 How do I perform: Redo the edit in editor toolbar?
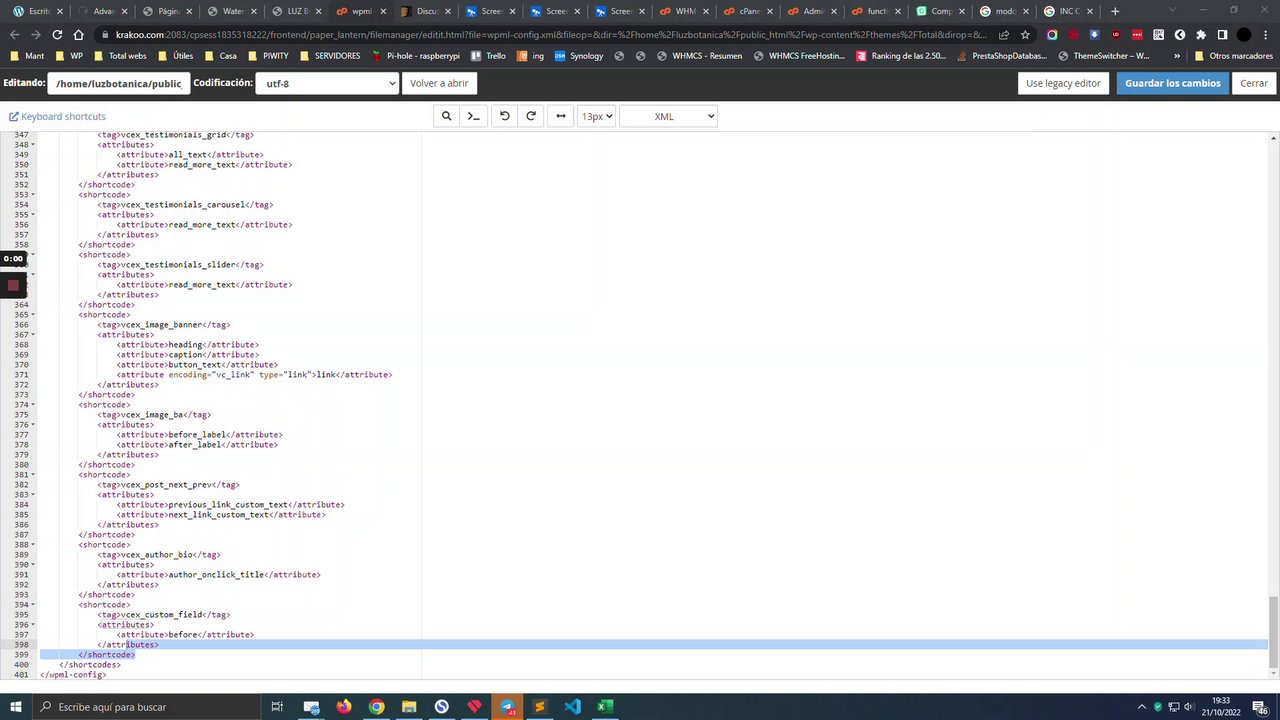click(531, 116)
